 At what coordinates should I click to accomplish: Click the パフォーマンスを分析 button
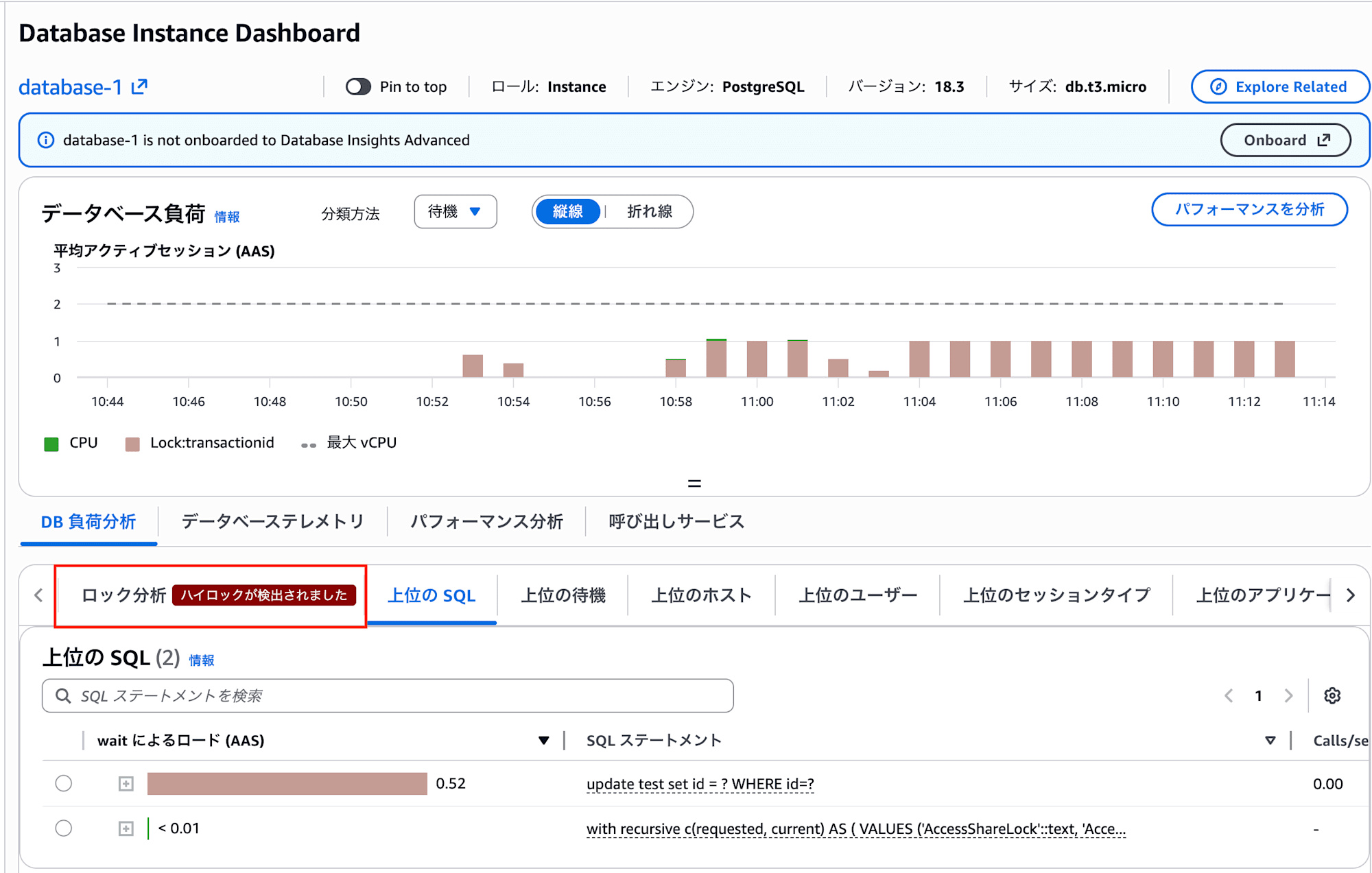(1249, 209)
